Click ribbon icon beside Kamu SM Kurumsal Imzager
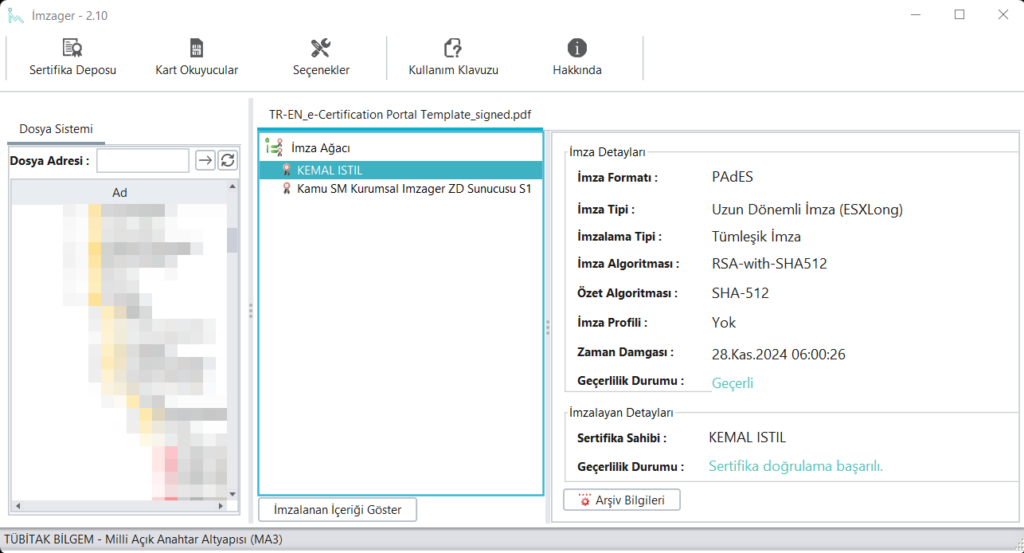The image size is (1024, 553). point(286,188)
